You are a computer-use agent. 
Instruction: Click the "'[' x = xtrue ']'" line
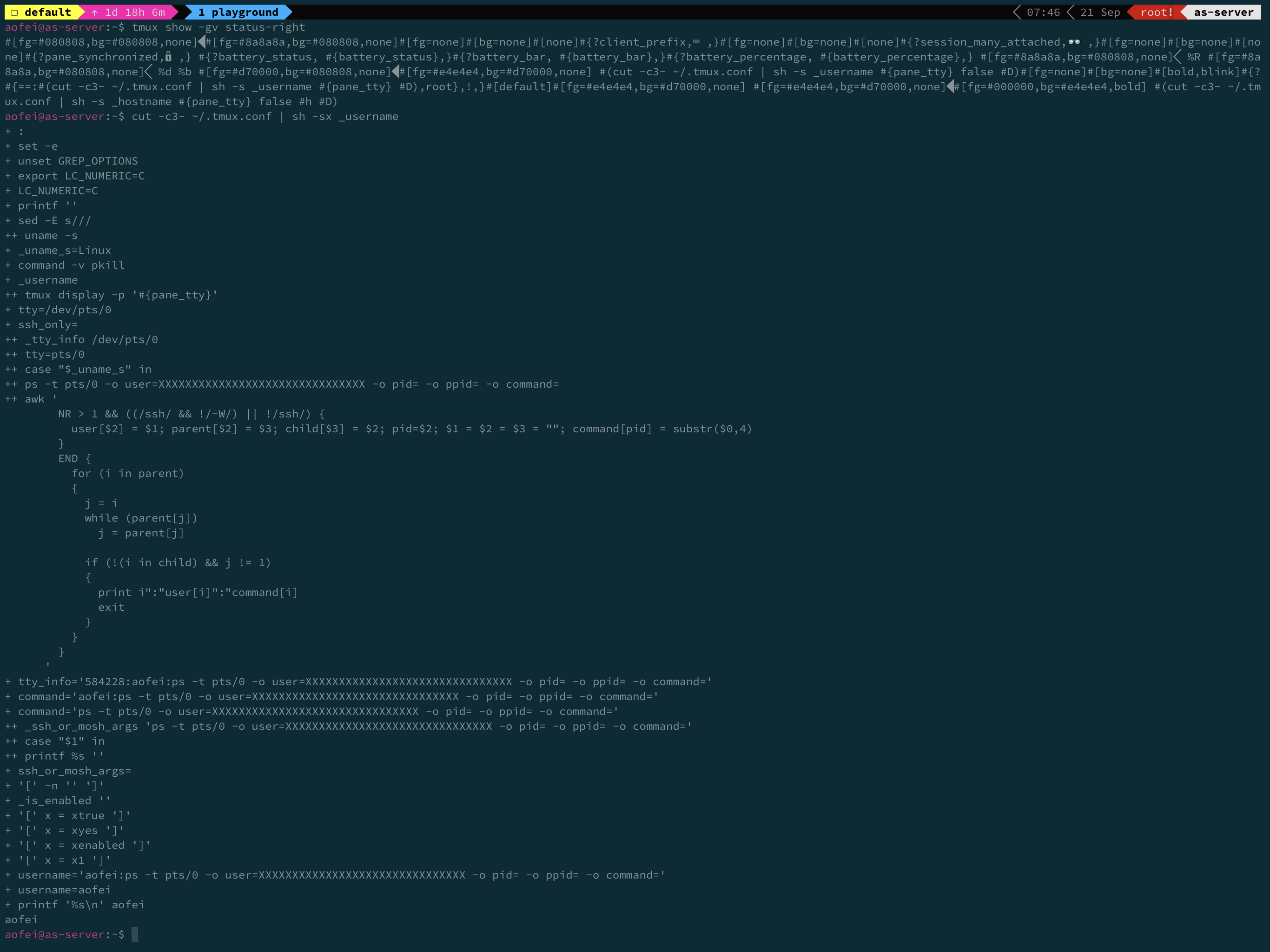click(x=68, y=816)
